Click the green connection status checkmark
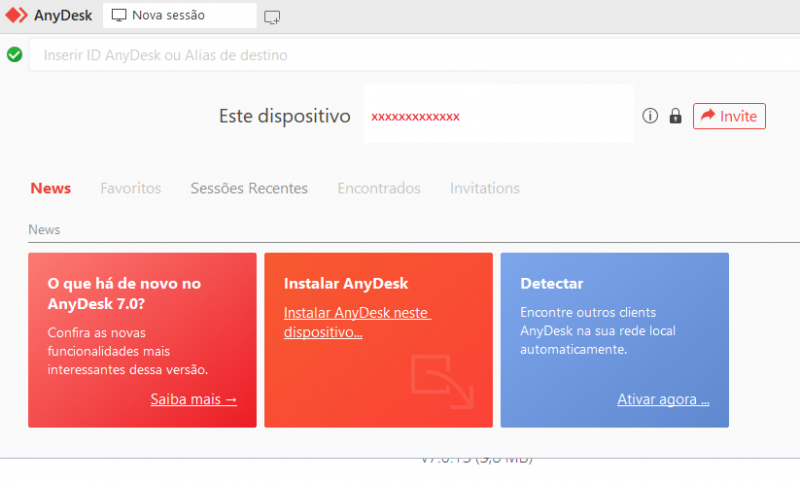 coord(14,54)
